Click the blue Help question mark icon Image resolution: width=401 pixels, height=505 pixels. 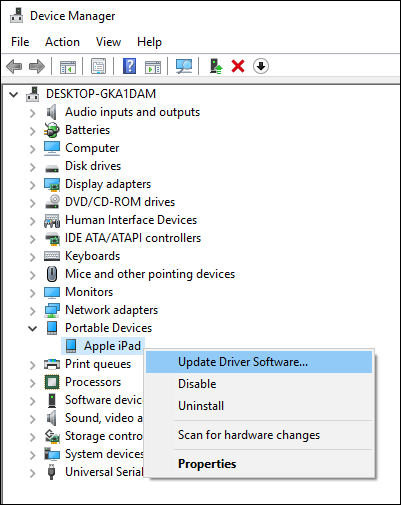coord(129,66)
